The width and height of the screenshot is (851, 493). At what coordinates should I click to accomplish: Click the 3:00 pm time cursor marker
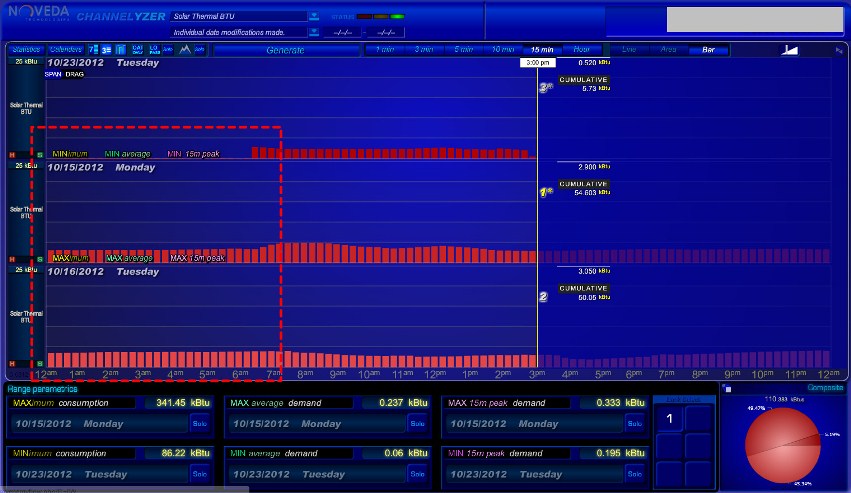tap(537, 62)
